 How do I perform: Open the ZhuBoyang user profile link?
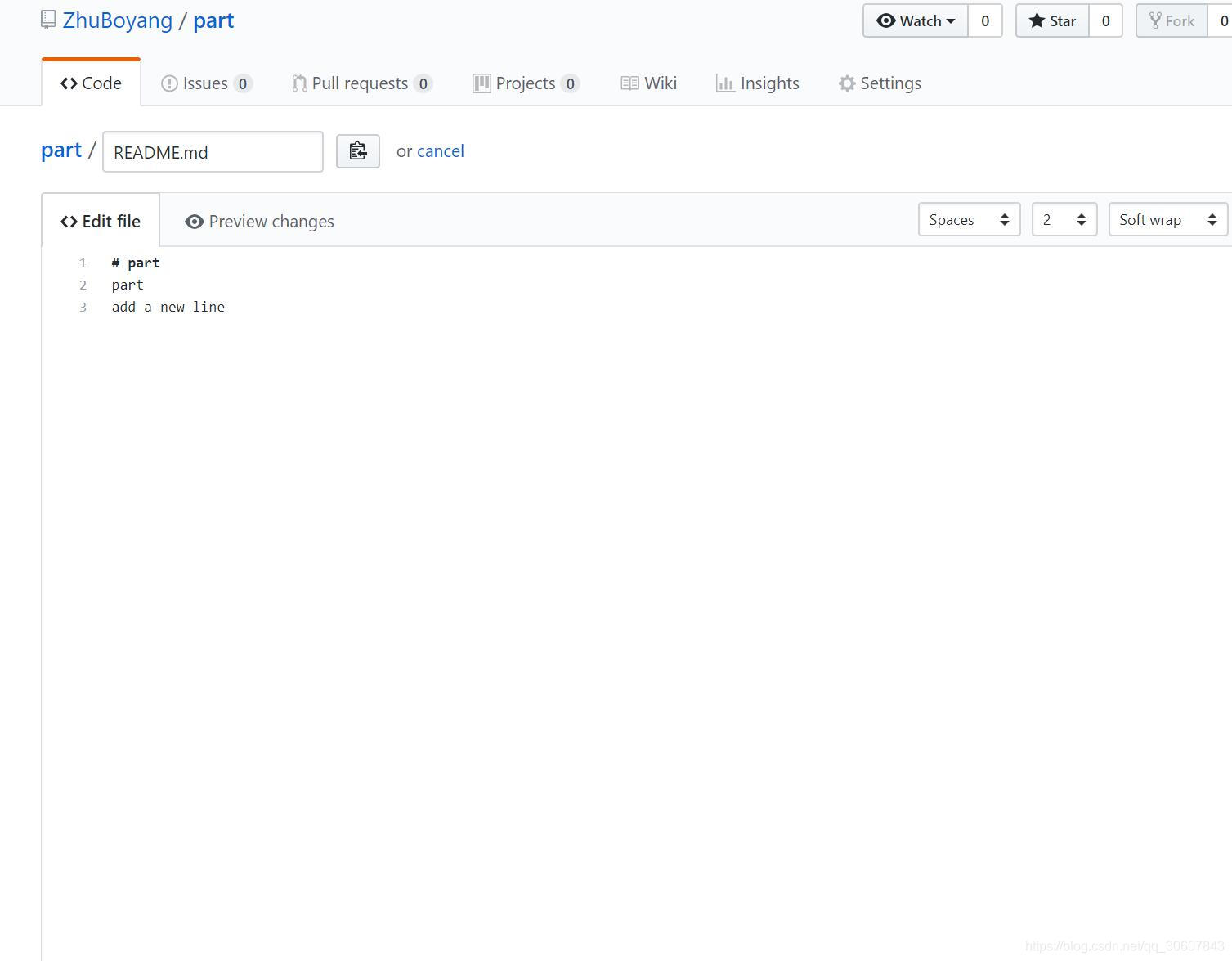coord(118,20)
